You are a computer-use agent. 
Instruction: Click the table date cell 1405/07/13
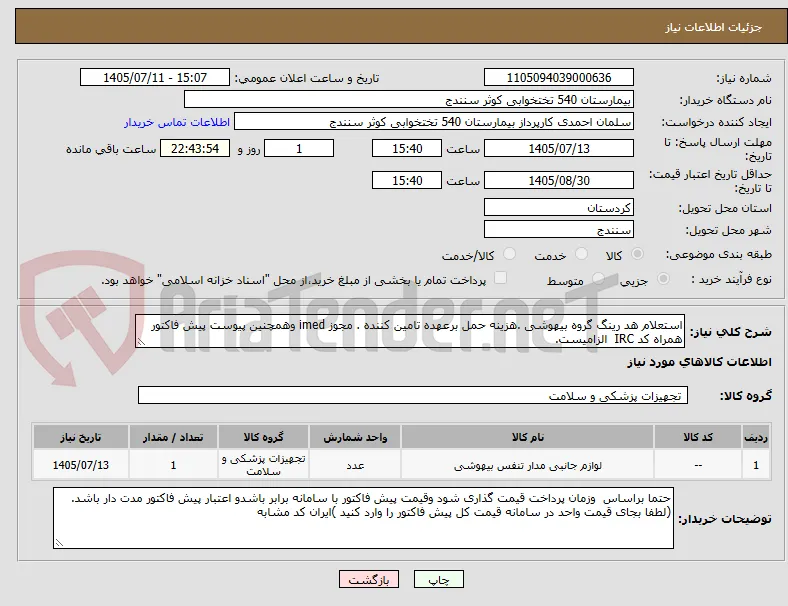[81, 465]
